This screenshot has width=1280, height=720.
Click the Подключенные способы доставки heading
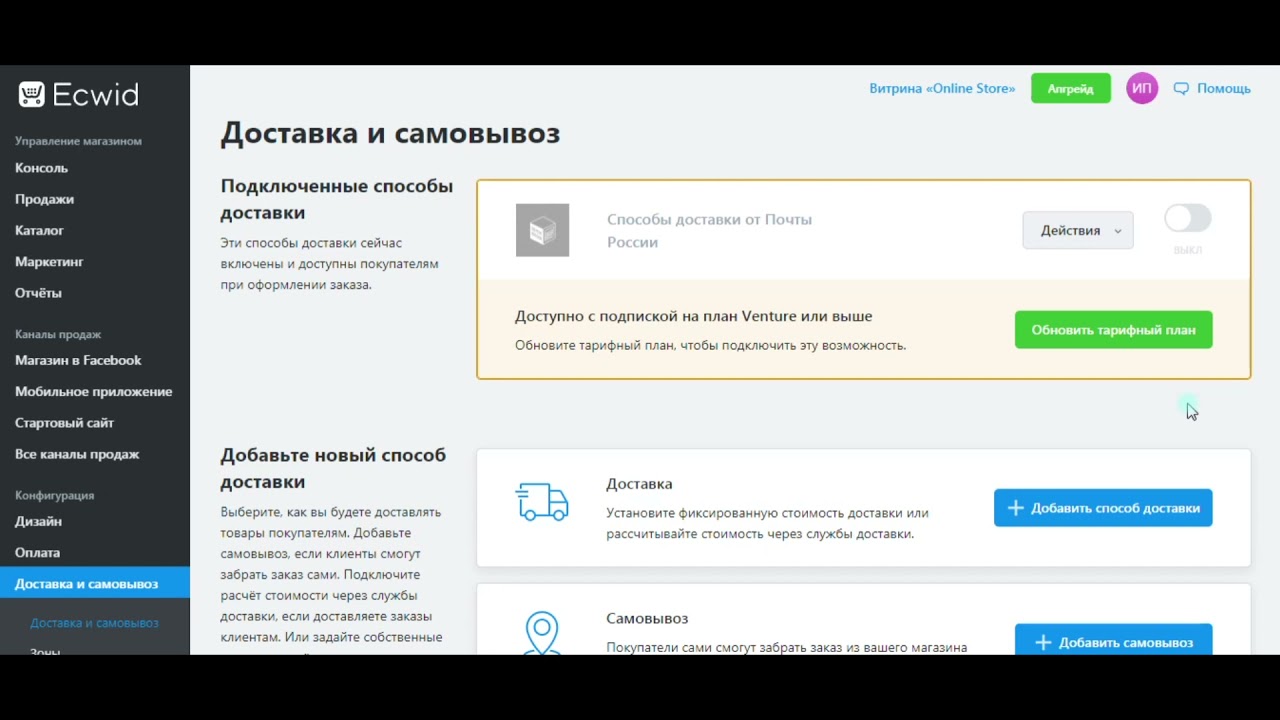pos(337,199)
